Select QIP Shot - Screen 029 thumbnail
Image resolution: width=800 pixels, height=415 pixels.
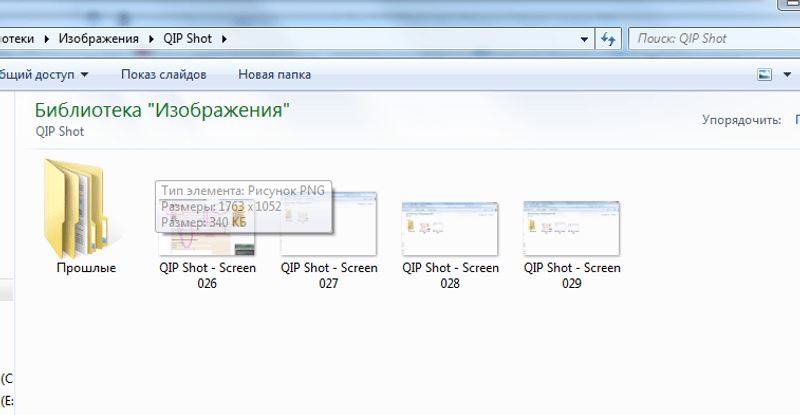(x=571, y=229)
